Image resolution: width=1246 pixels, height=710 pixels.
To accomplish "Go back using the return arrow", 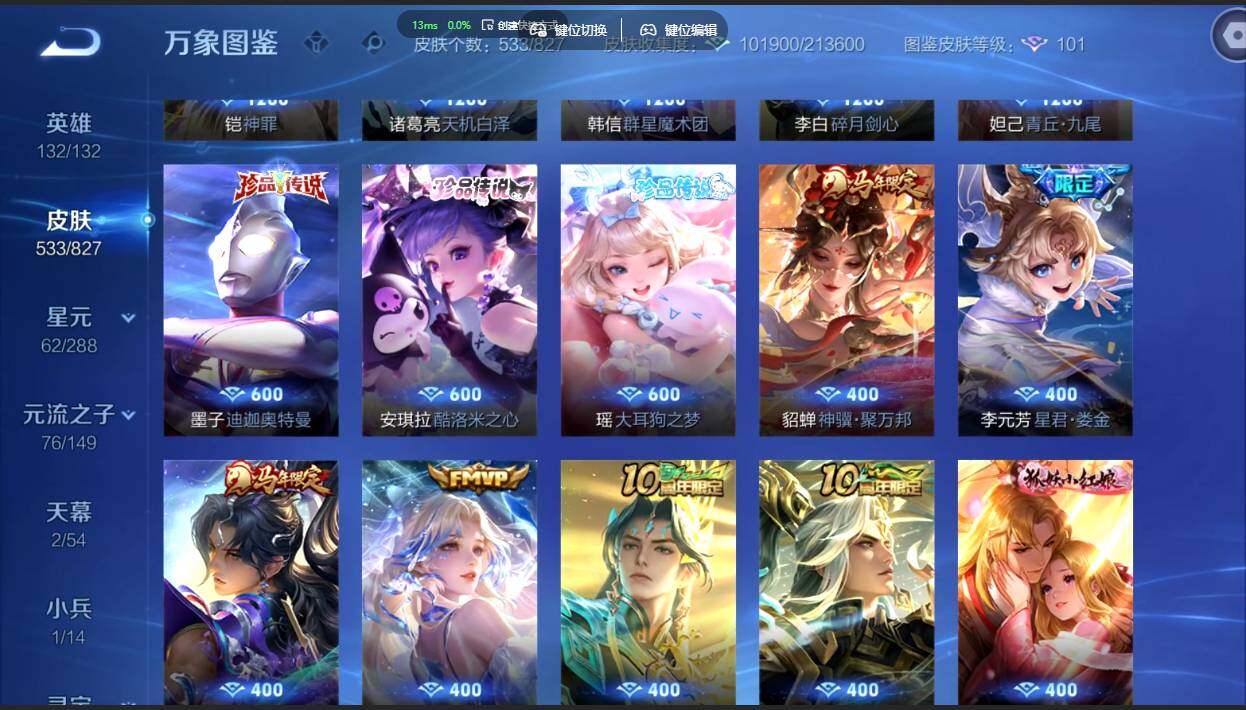I will [x=70, y=42].
